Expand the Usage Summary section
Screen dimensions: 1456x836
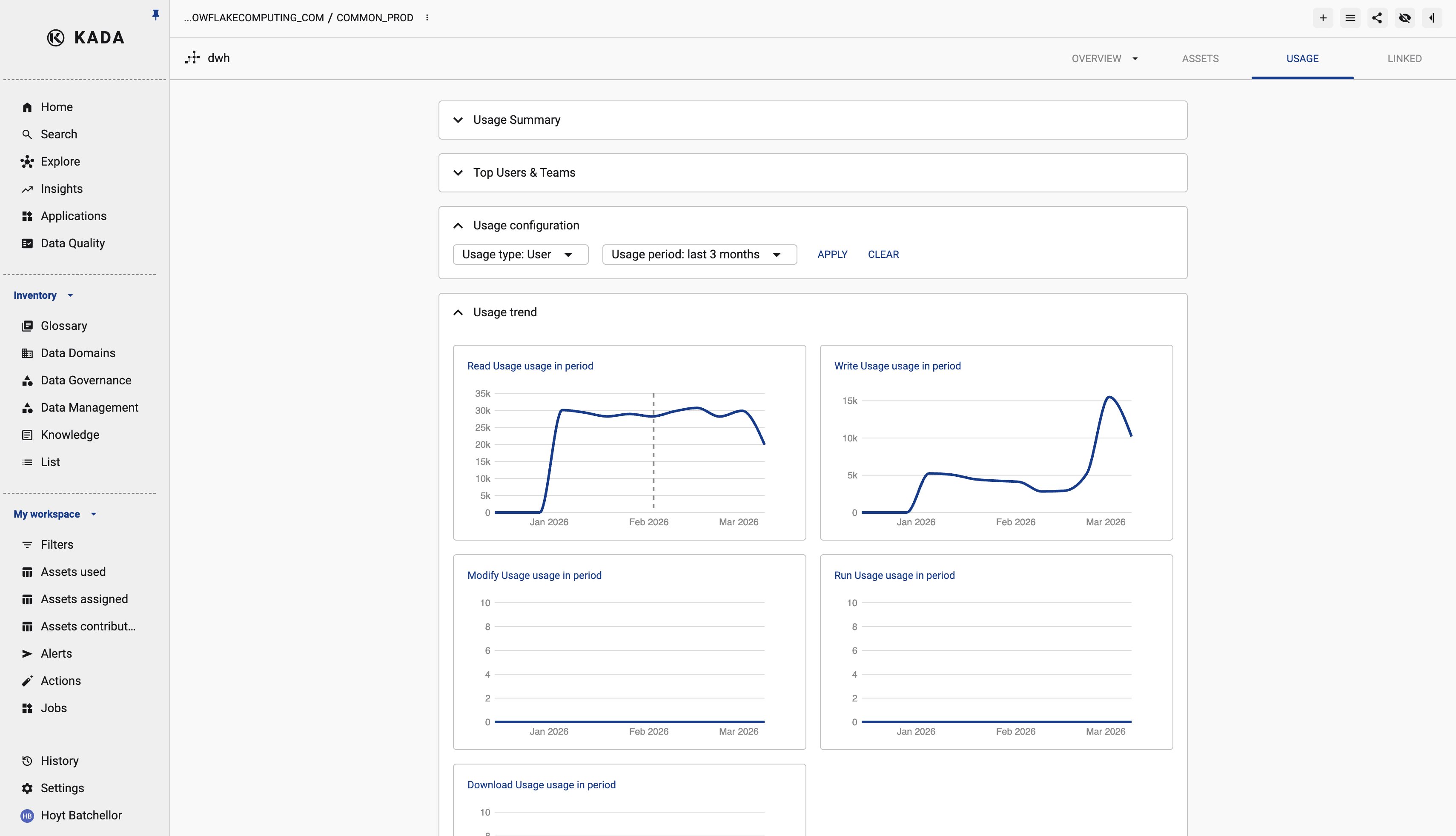click(516, 120)
